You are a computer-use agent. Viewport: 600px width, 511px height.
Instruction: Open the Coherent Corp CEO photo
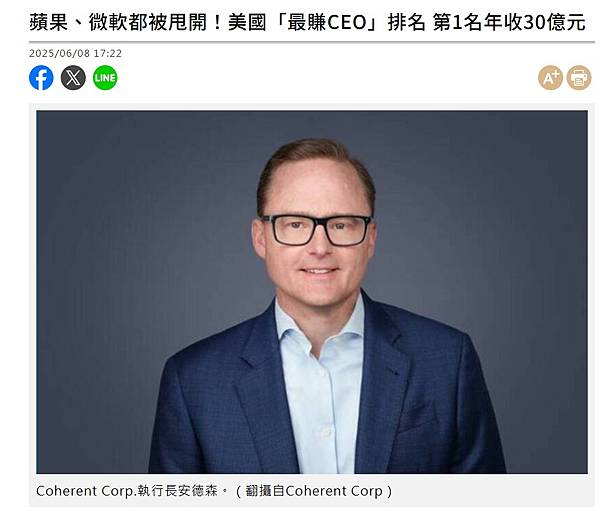click(312, 292)
